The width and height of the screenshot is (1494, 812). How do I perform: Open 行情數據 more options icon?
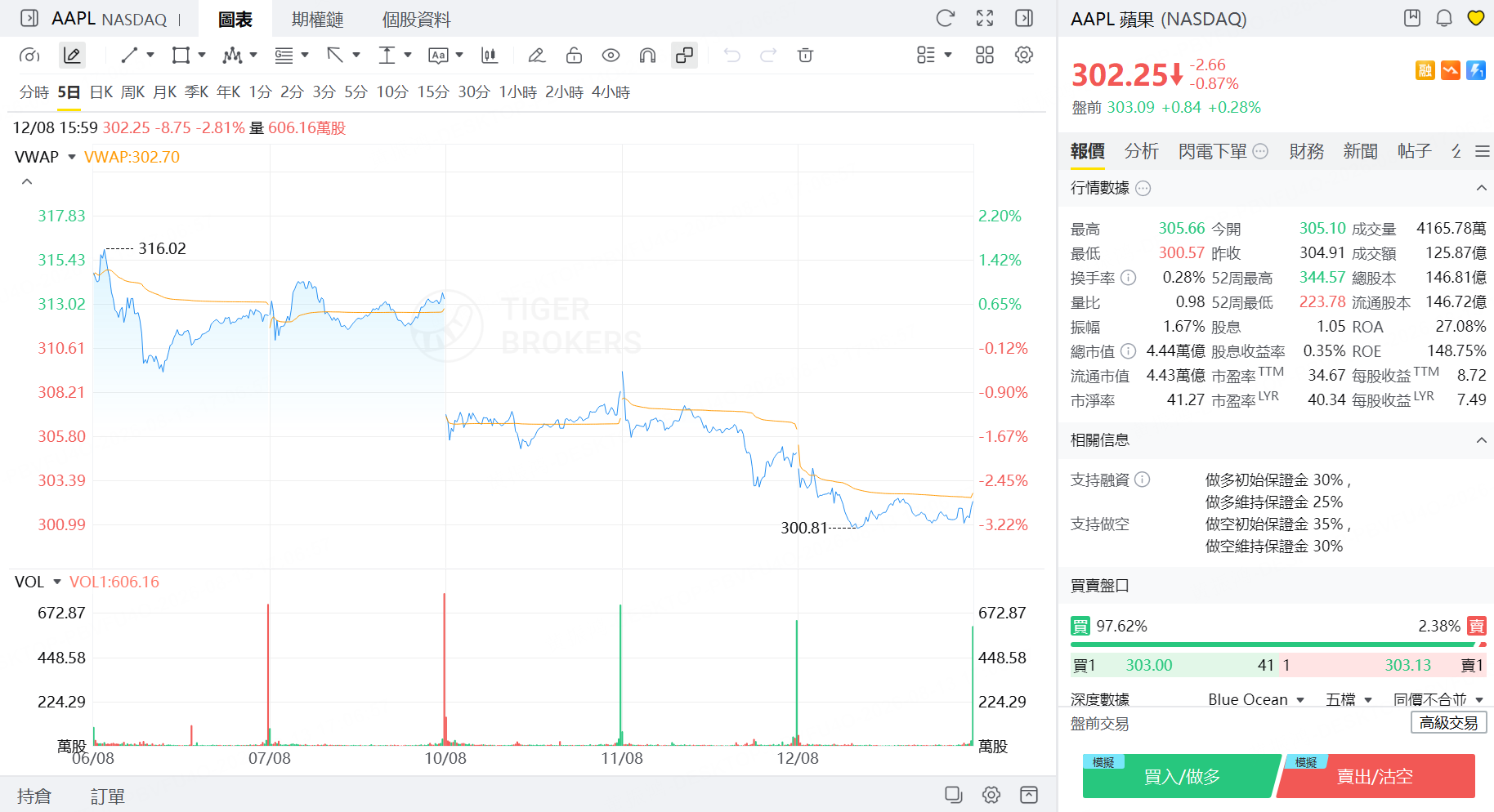coord(1143,189)
